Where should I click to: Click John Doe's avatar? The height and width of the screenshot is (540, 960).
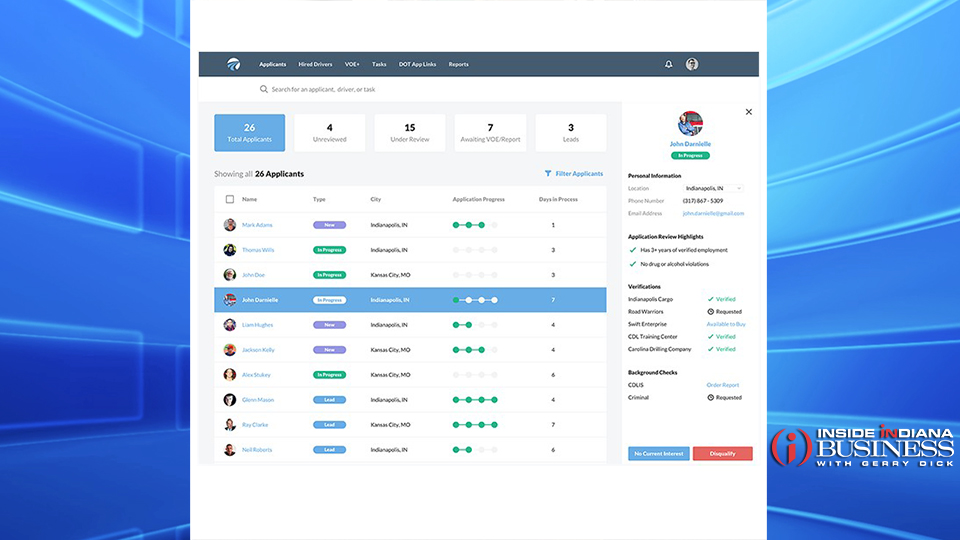230,275
